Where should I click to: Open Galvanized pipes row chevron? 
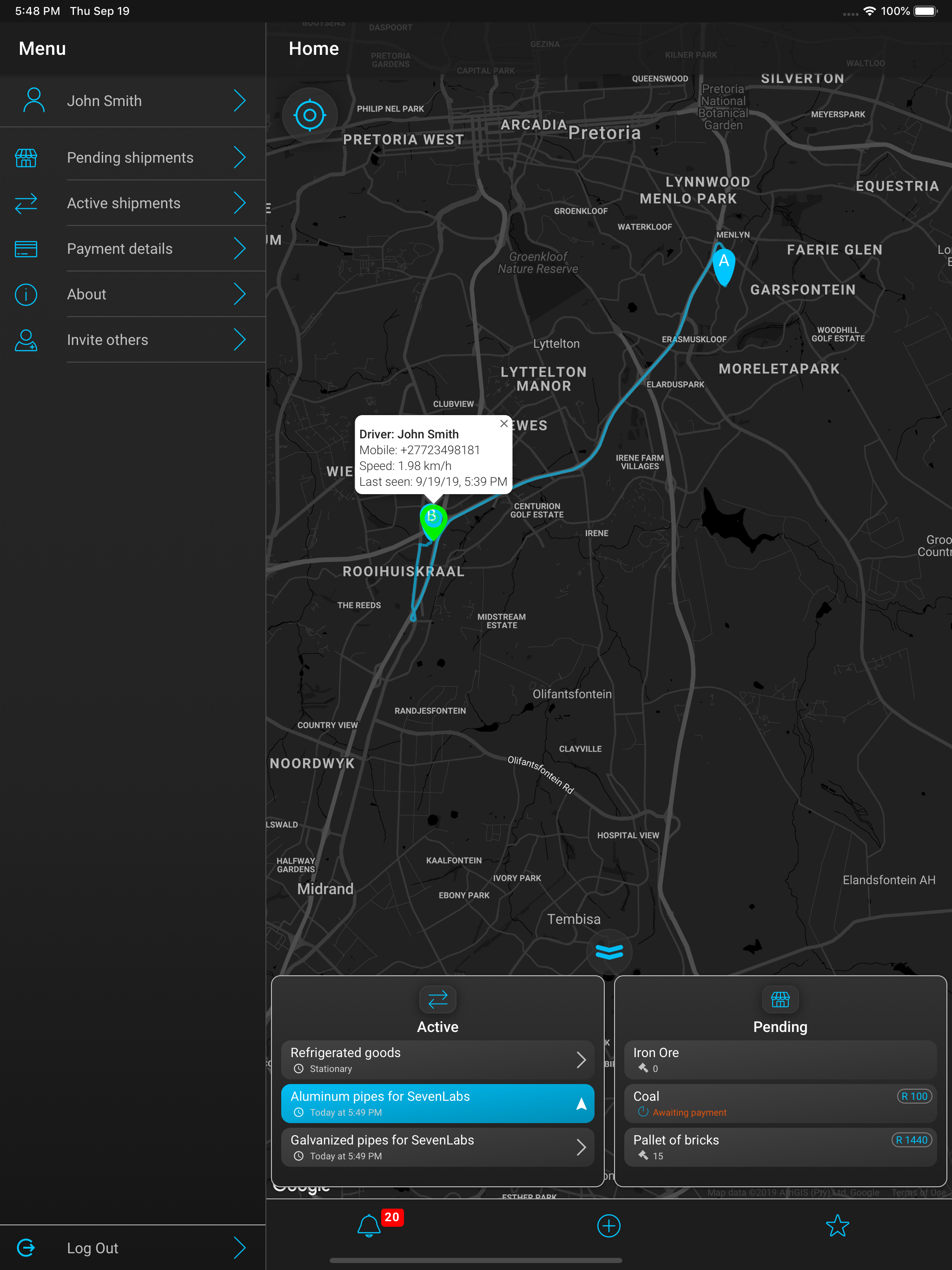click(581, 1147)
